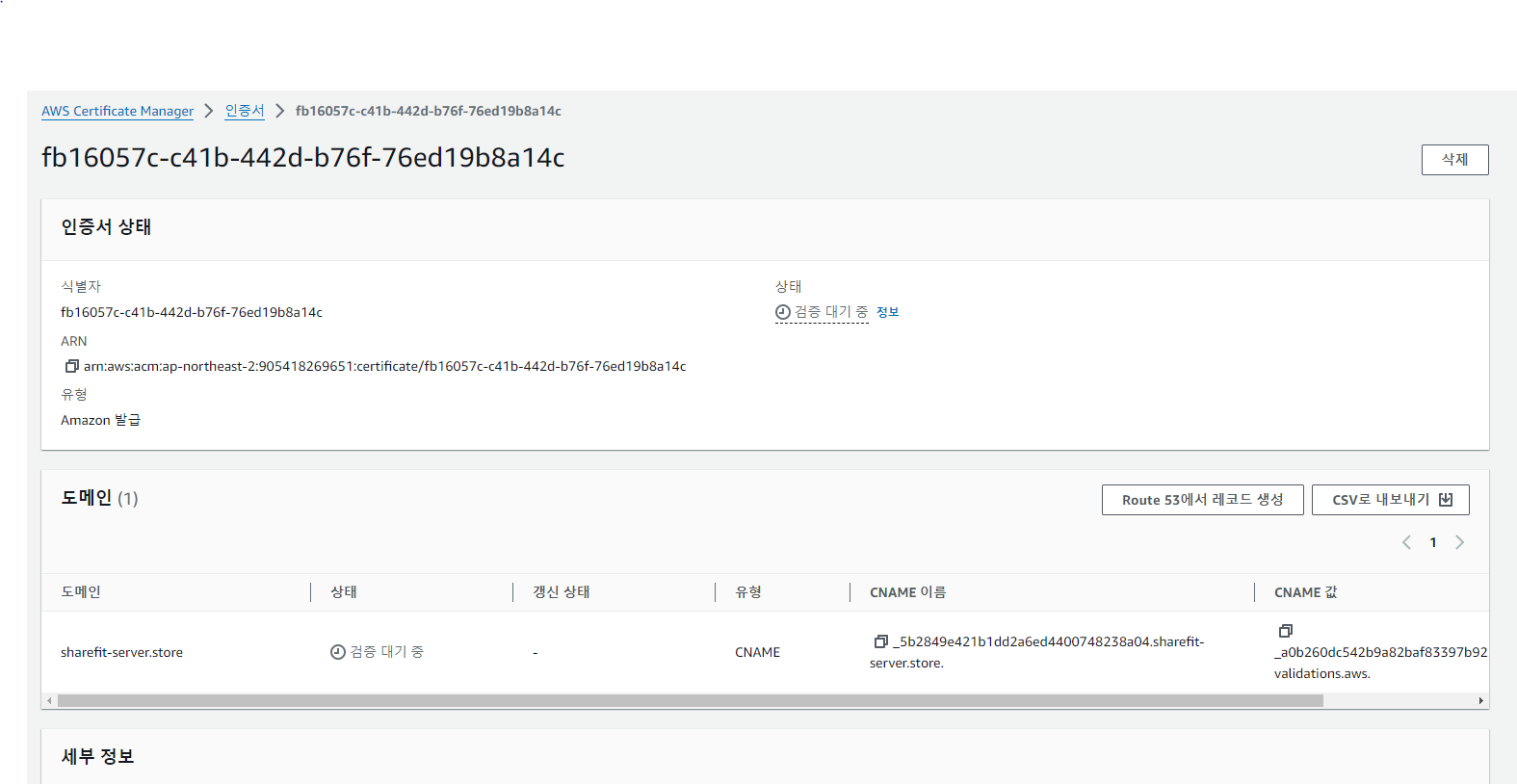1517x784 pixels.
Task: Click the 삭제 delete button
Action: click(x=1454, y=160)
